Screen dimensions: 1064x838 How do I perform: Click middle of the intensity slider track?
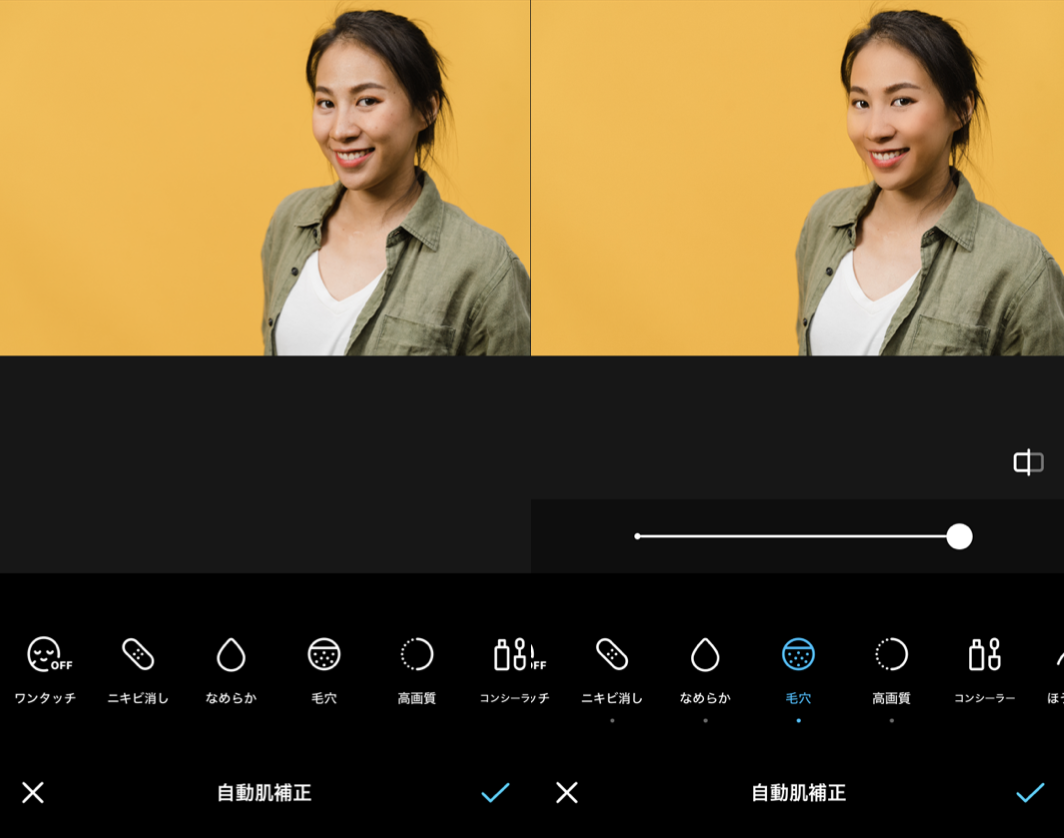click(x=797, y=537)
